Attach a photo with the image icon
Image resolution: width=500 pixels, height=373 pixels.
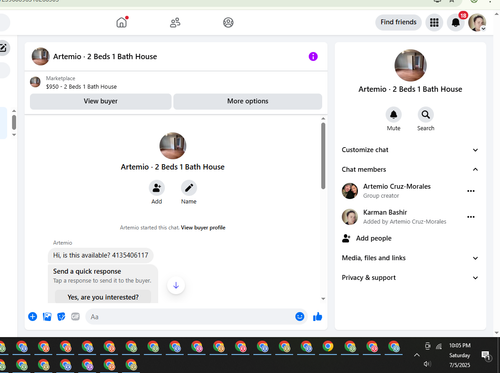tap(47, 316)
